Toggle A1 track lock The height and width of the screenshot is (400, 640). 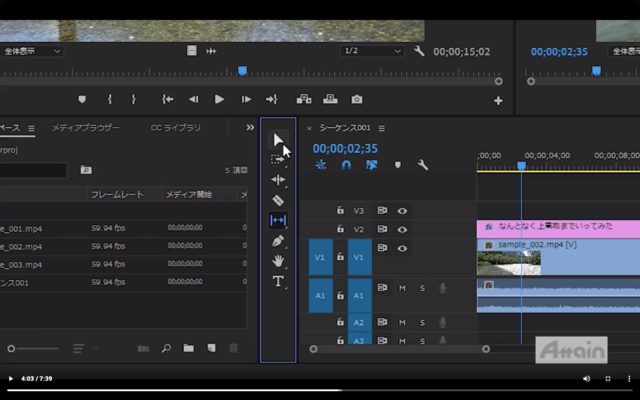coord(340,295)
